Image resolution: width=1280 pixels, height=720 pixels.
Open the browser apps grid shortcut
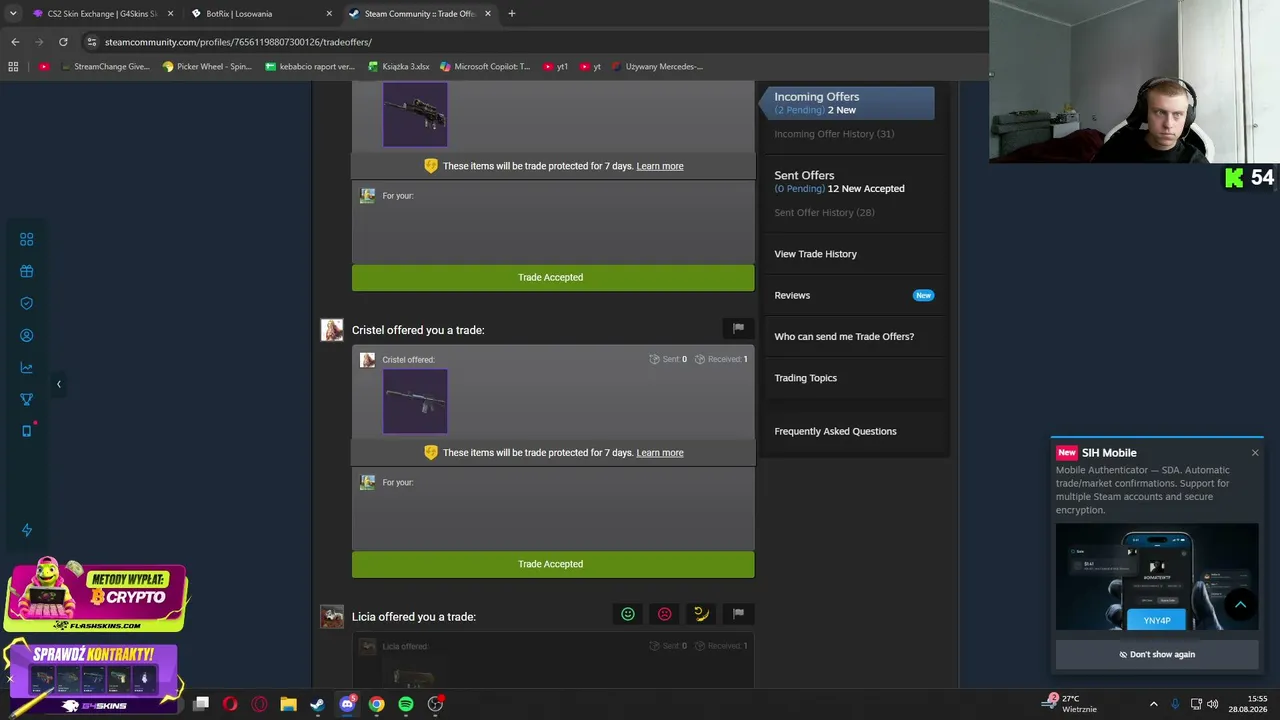point(13,67)
